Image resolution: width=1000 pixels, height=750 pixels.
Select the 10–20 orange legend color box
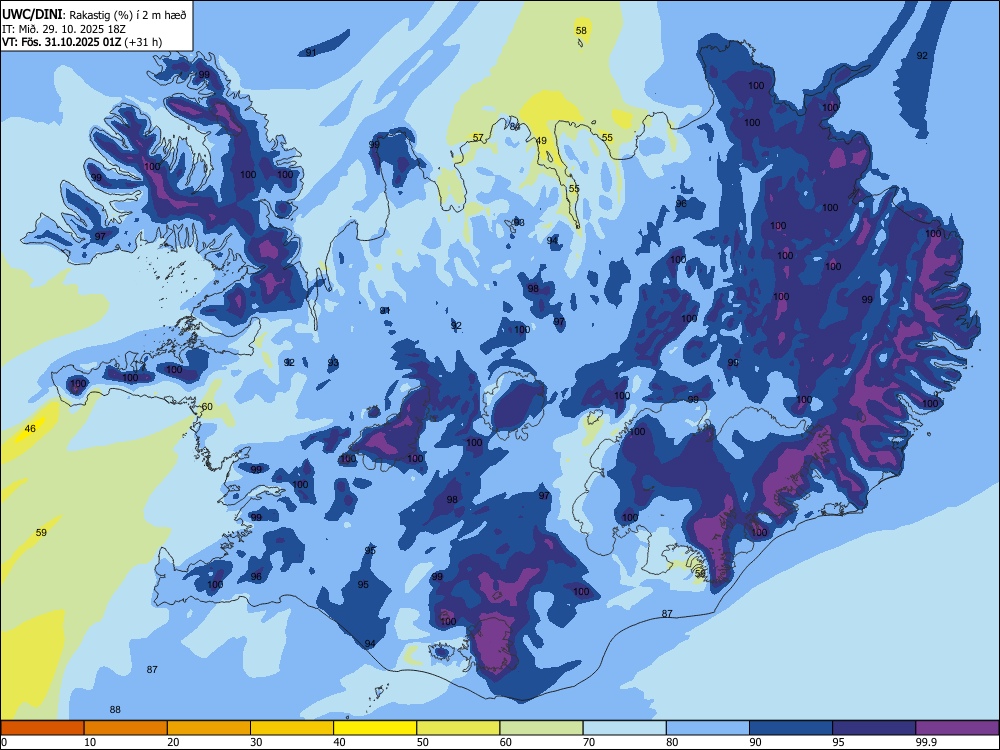pos(126,728)
